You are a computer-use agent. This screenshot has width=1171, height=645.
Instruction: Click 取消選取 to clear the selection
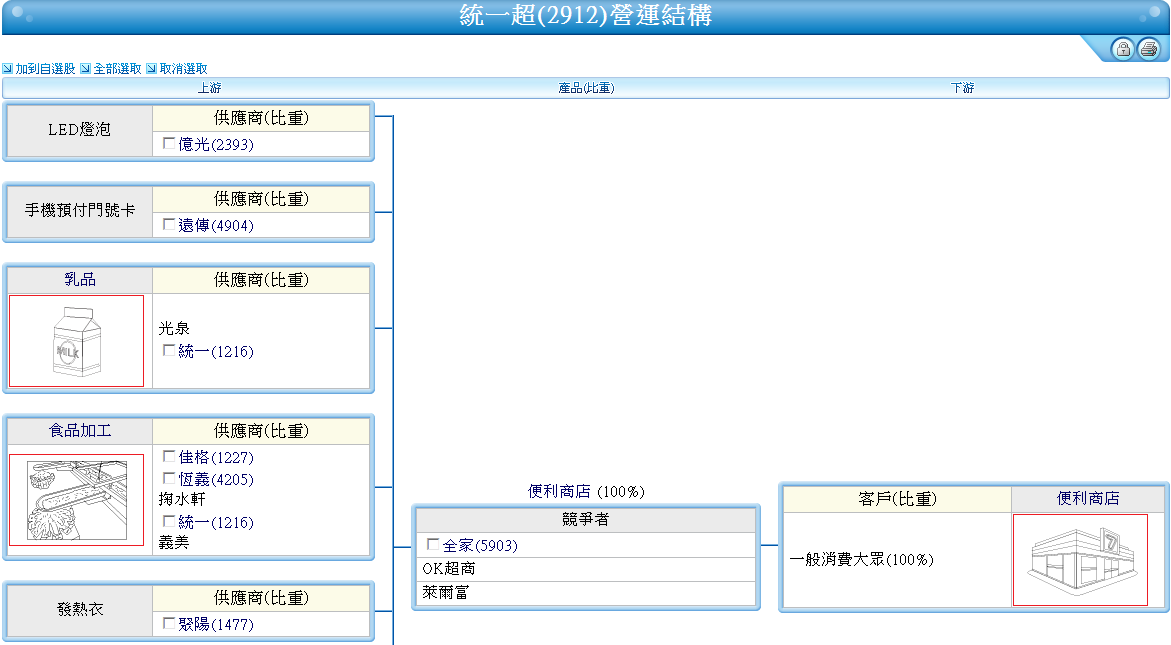coord(184,69)
